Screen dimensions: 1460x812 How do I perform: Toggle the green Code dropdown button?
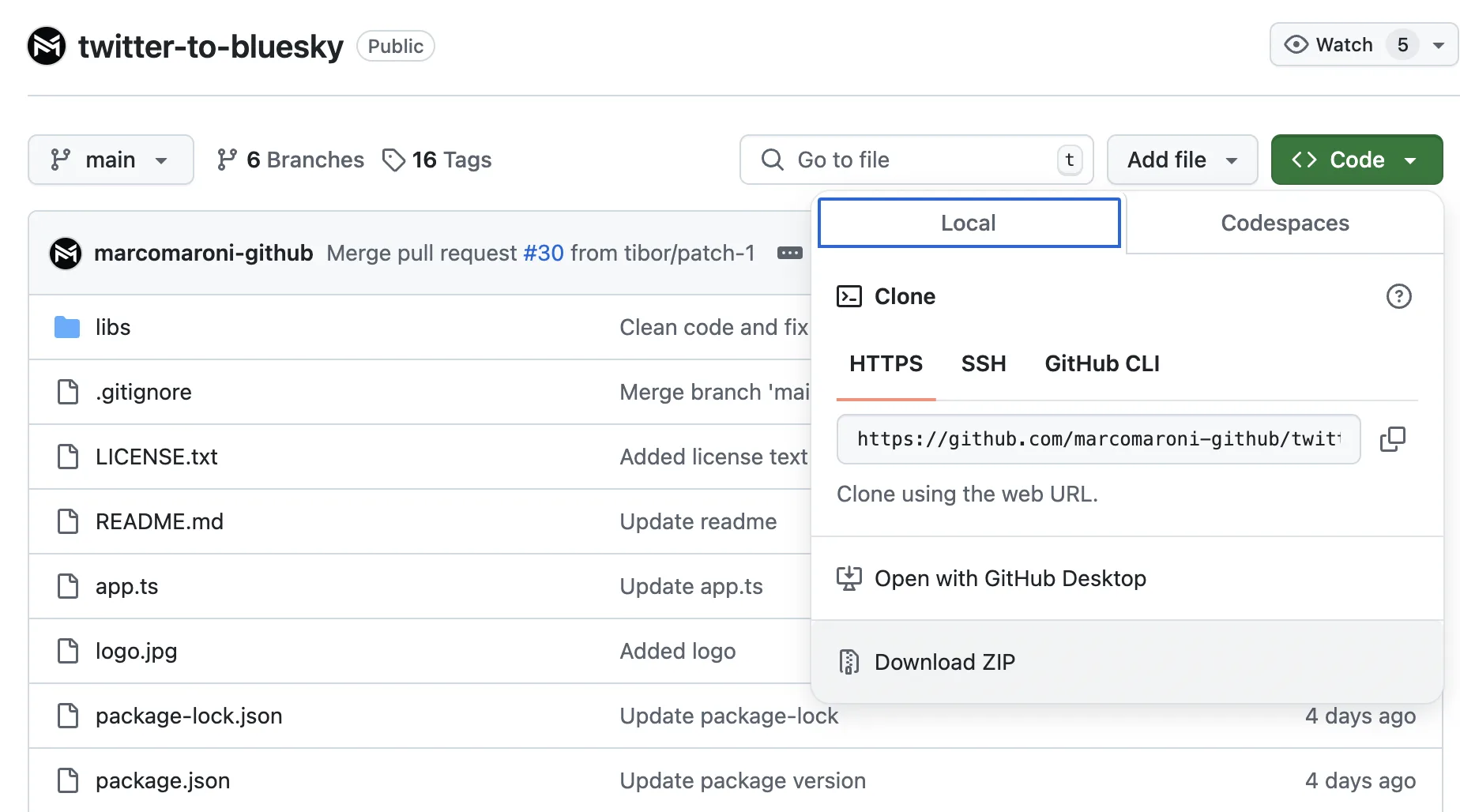[x=1357, y=160]
